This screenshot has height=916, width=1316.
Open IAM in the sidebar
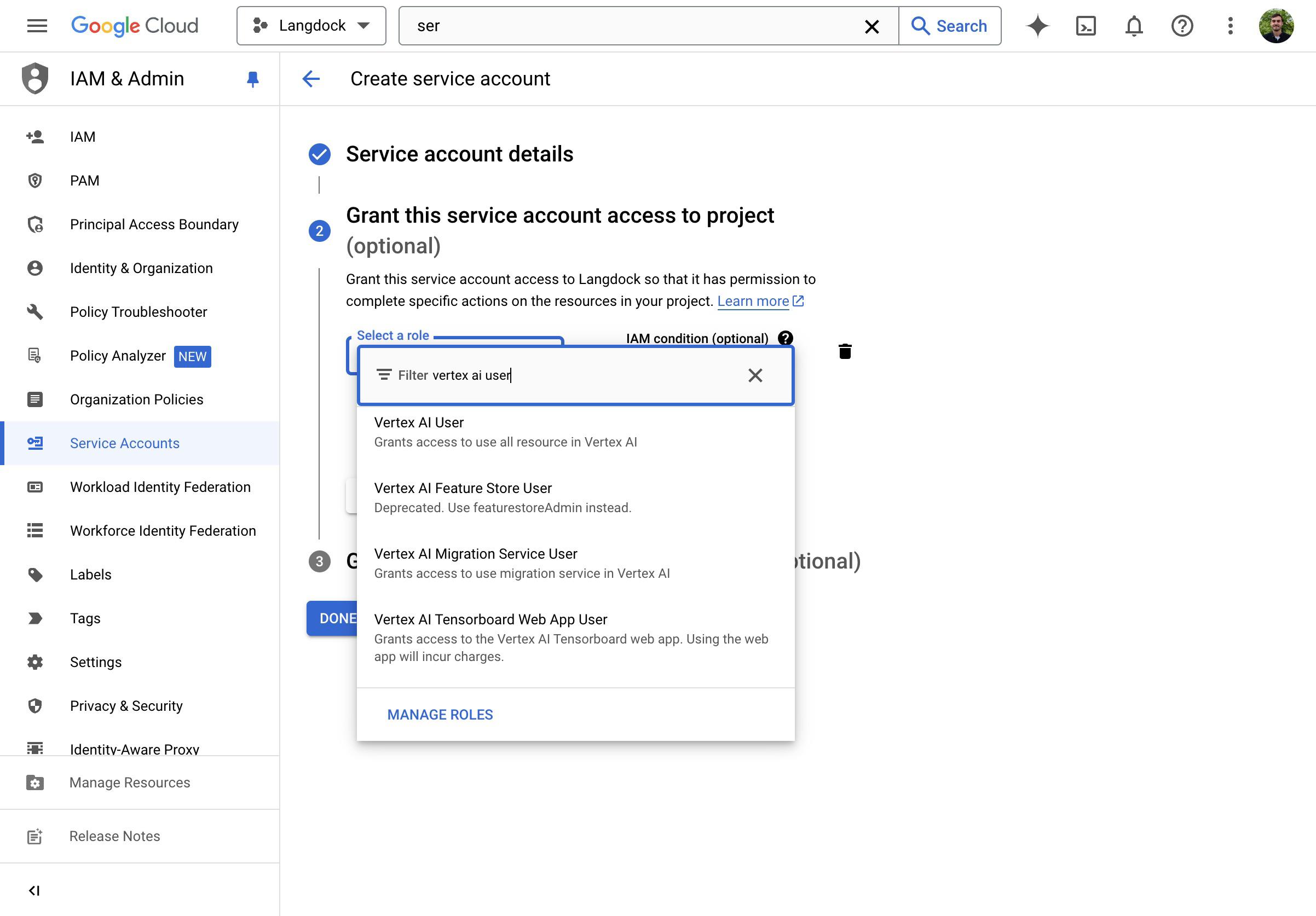[x=140, y=137]
